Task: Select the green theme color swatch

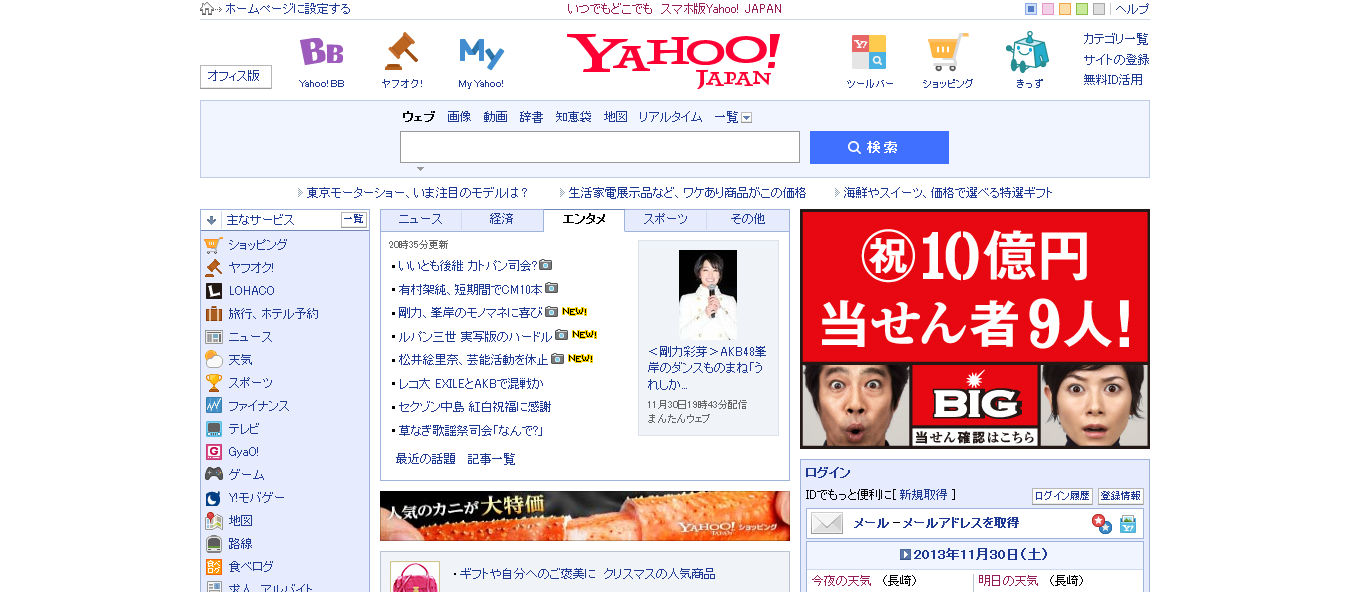Action: [x=1082, y=9]
